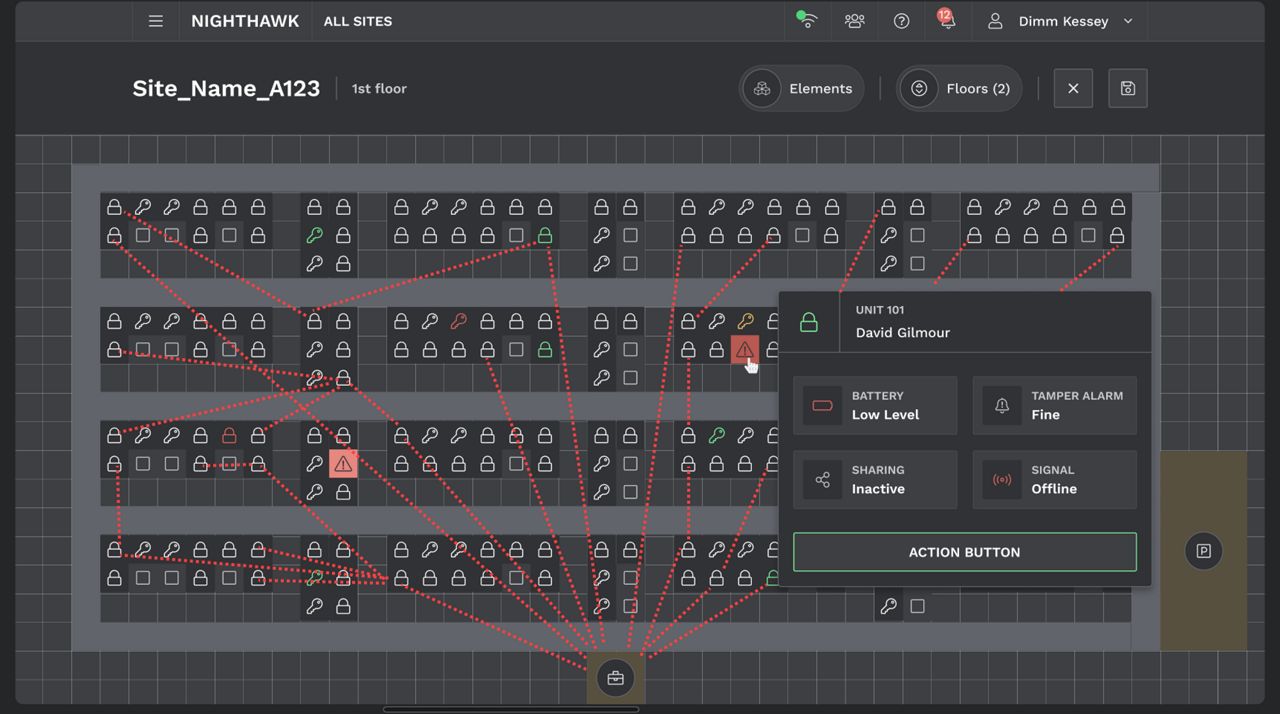Click the red padlock unit on map
The image size is (1280, 714).
point(229,436)
